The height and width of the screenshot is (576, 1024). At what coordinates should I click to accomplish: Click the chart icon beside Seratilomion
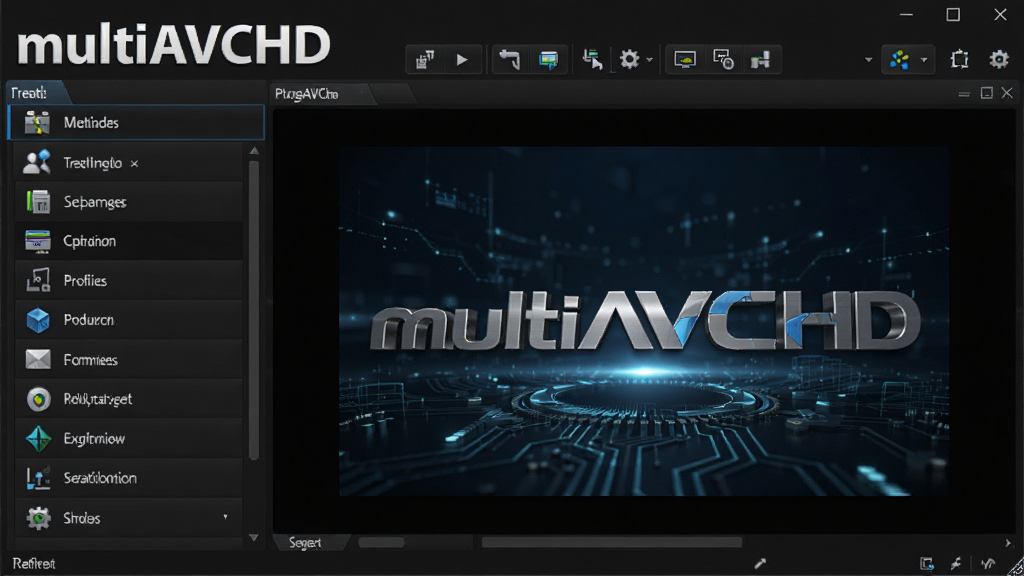coord(38,479)
